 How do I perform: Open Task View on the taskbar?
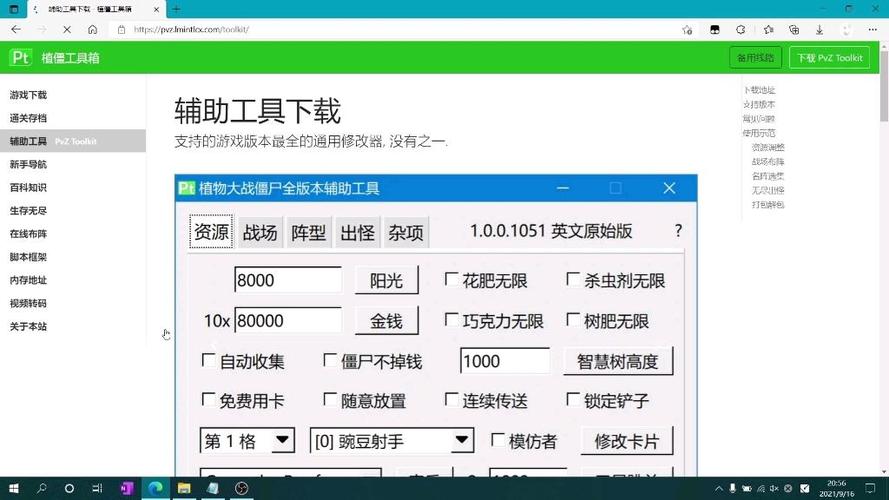(98, 488)
